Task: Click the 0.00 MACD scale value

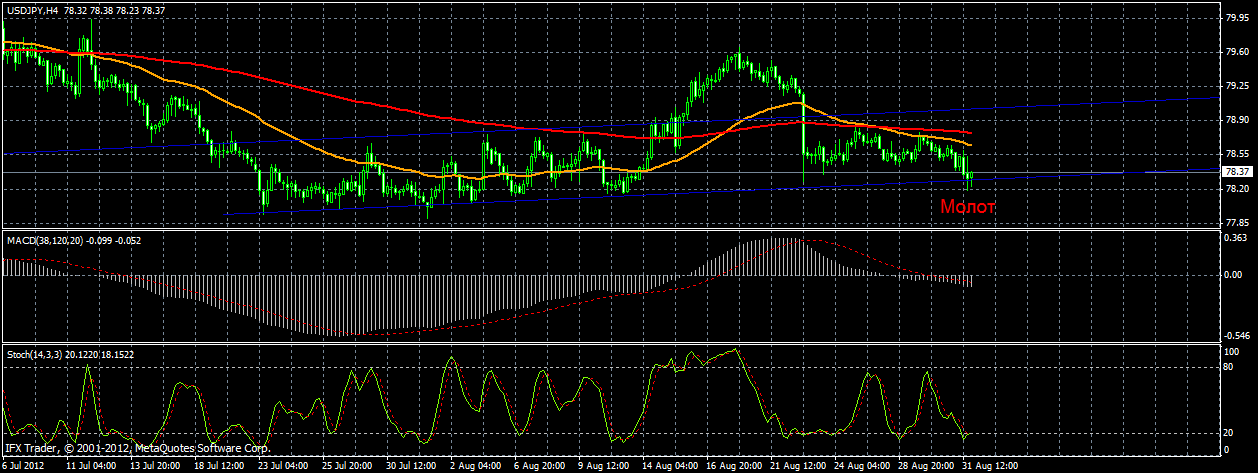Action: pos(1231,274)
